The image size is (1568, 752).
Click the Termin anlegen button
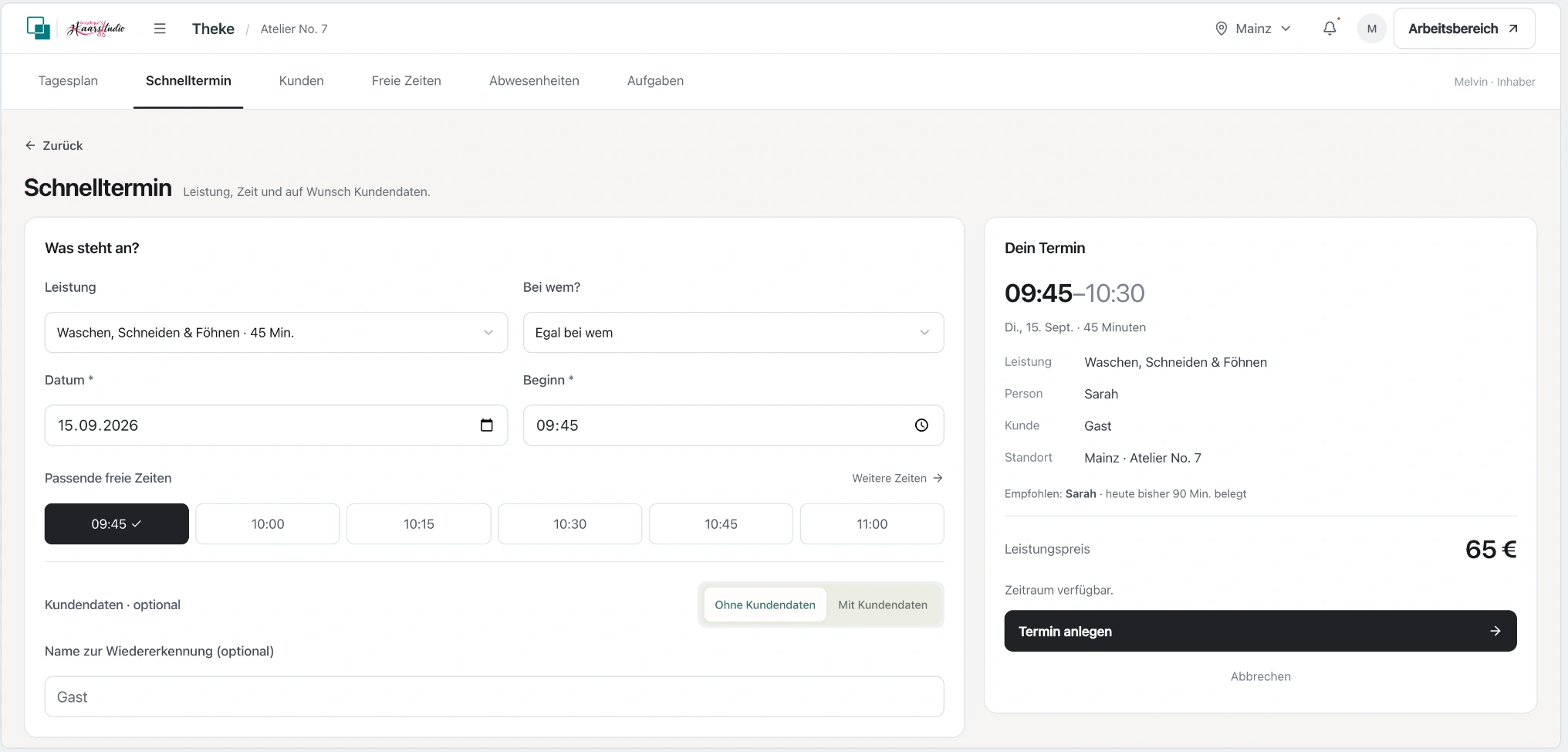1260,631
